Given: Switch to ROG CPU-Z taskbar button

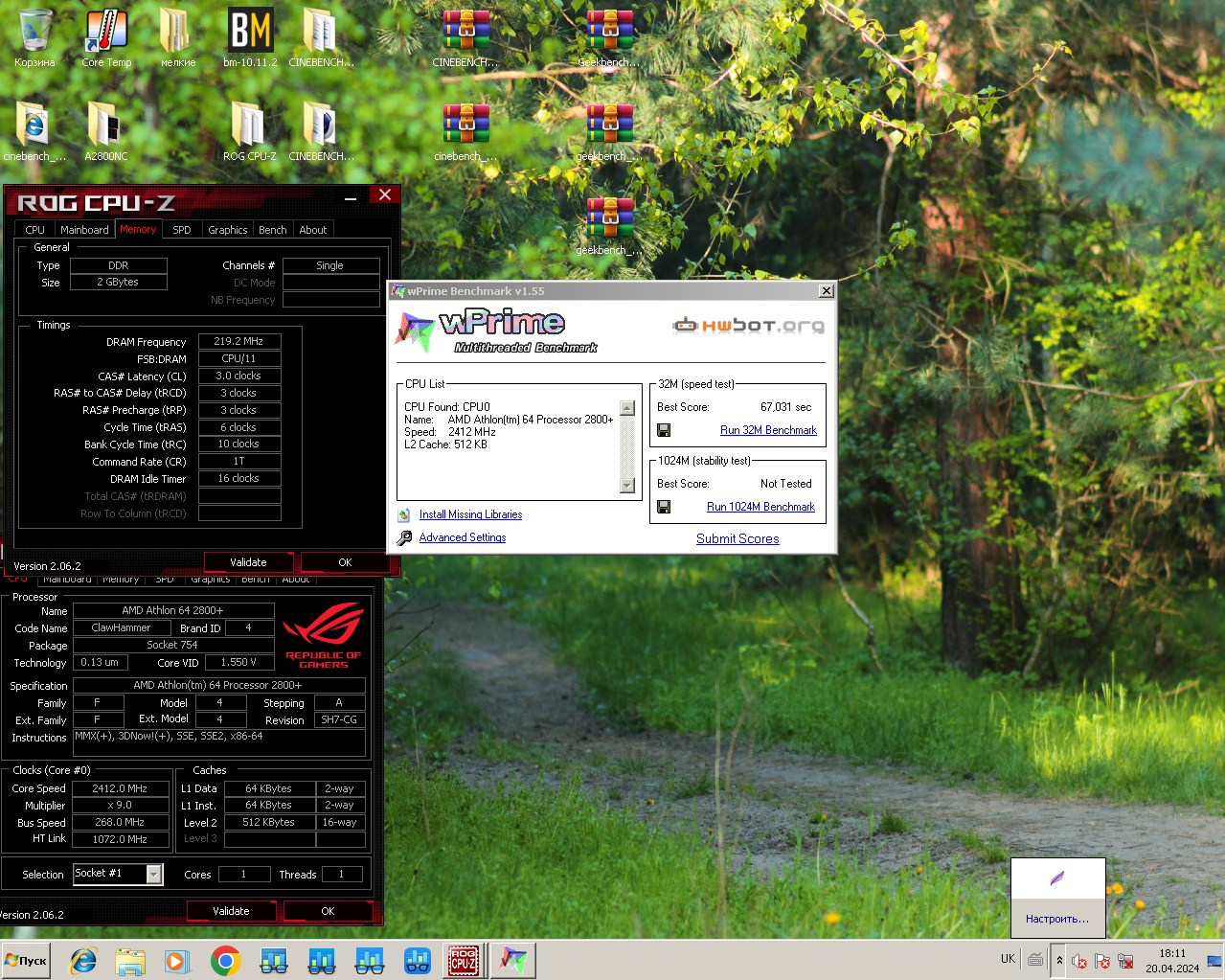Looking at the screenshot, I should 464,960.
